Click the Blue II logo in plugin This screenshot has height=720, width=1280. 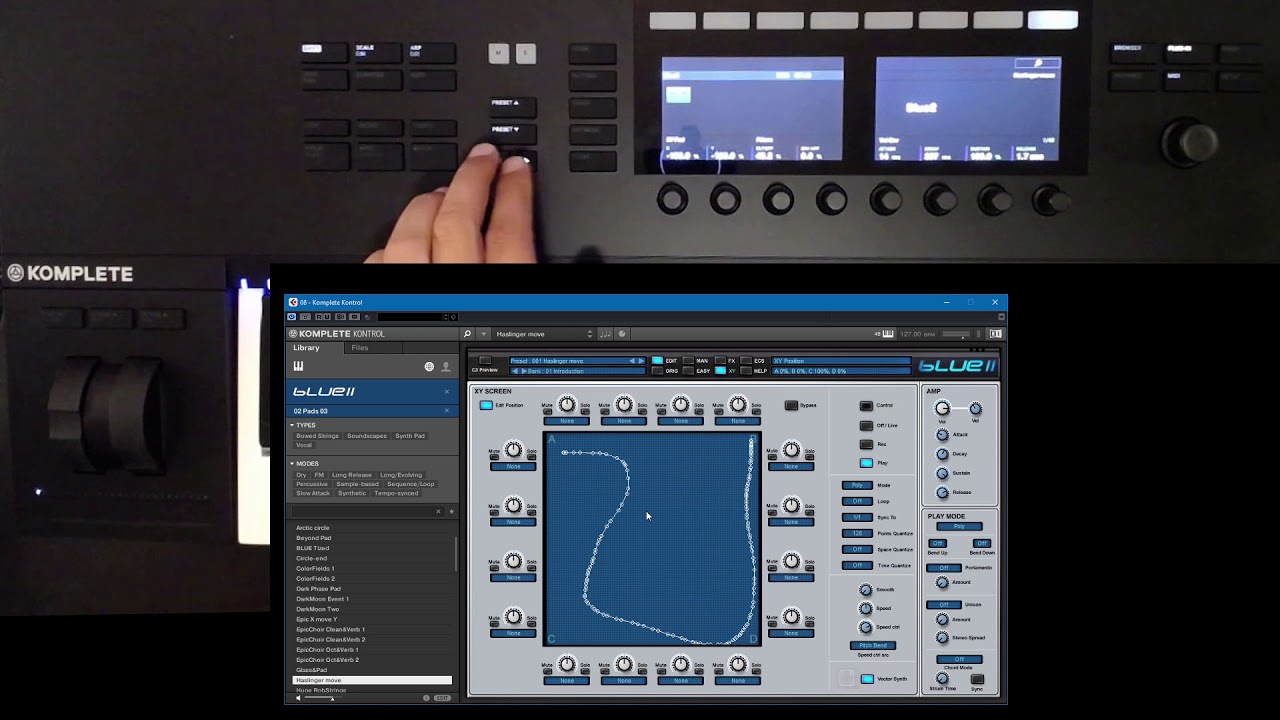957,365
